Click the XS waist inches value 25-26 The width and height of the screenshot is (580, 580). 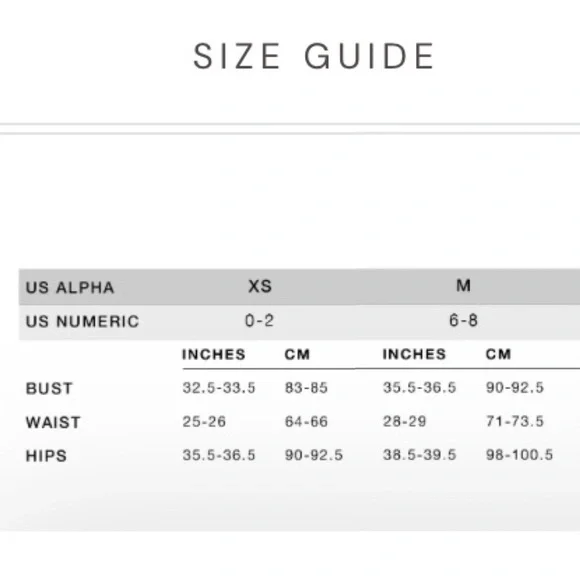click(x=204, y=421)
